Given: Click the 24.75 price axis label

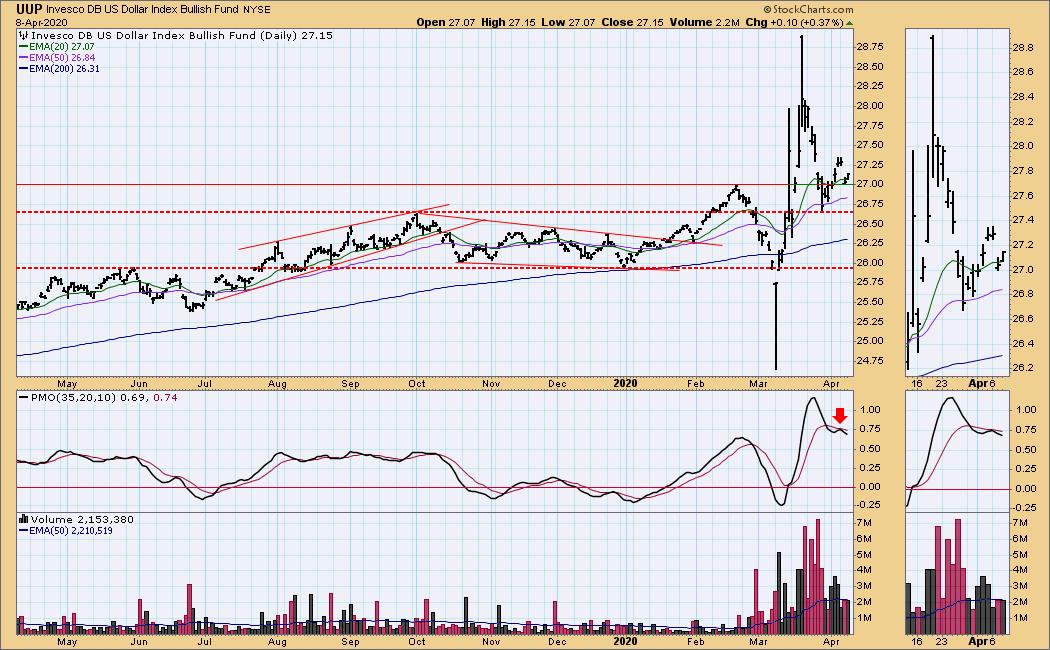Looking at the screenshot, I should point(869,361).
